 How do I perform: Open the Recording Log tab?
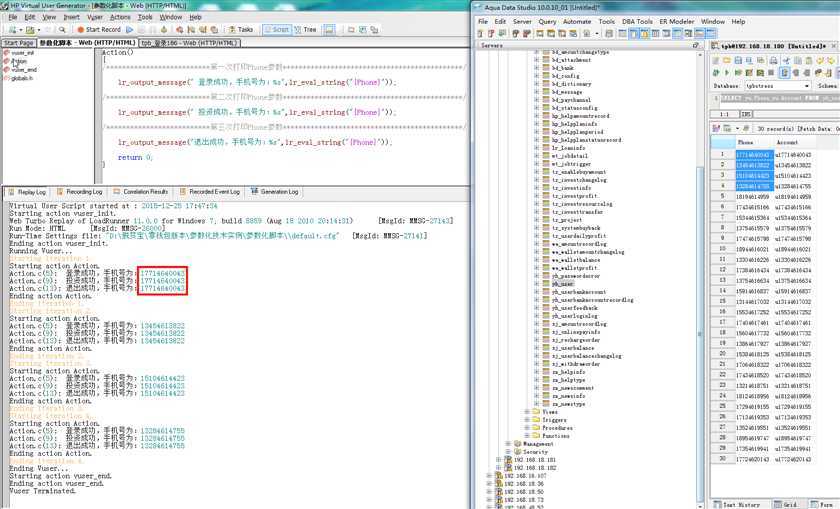pos(79,192)
